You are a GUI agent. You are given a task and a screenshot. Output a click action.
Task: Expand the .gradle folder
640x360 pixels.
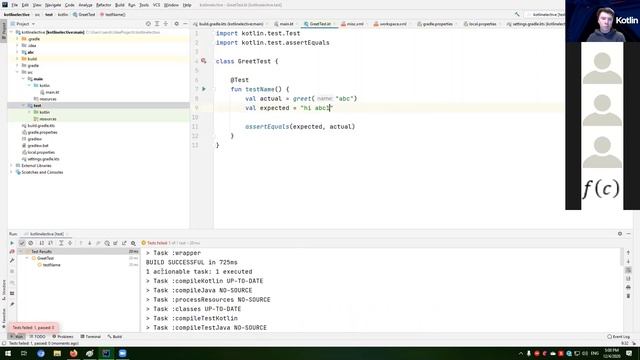click(18, 39)
